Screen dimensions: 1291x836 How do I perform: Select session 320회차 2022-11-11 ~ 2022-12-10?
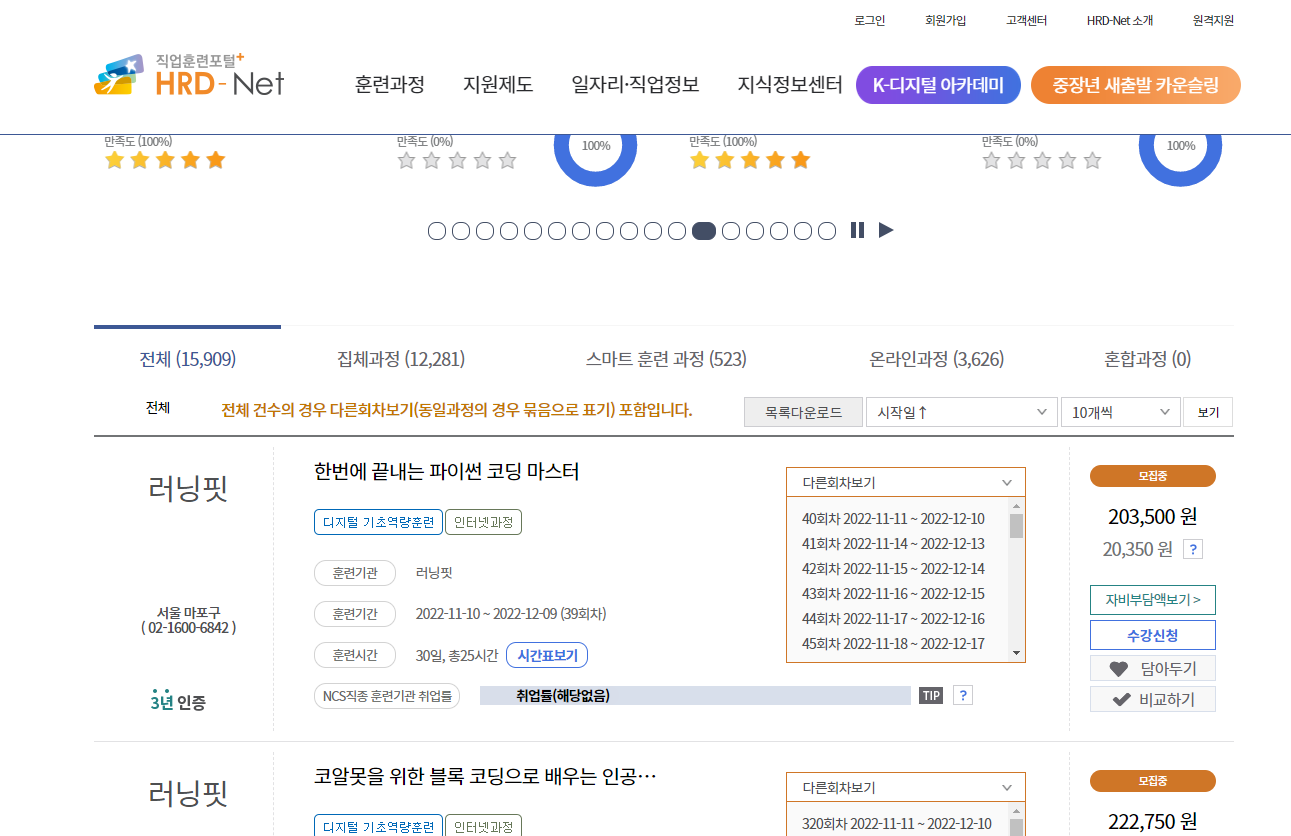pos(897,824)
